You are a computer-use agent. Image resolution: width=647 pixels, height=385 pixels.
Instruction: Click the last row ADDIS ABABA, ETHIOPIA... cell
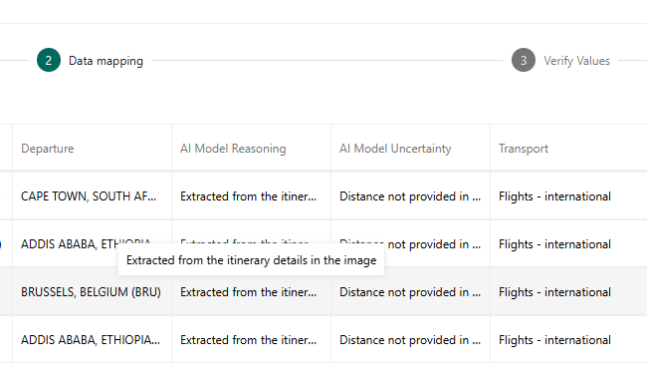92,340
